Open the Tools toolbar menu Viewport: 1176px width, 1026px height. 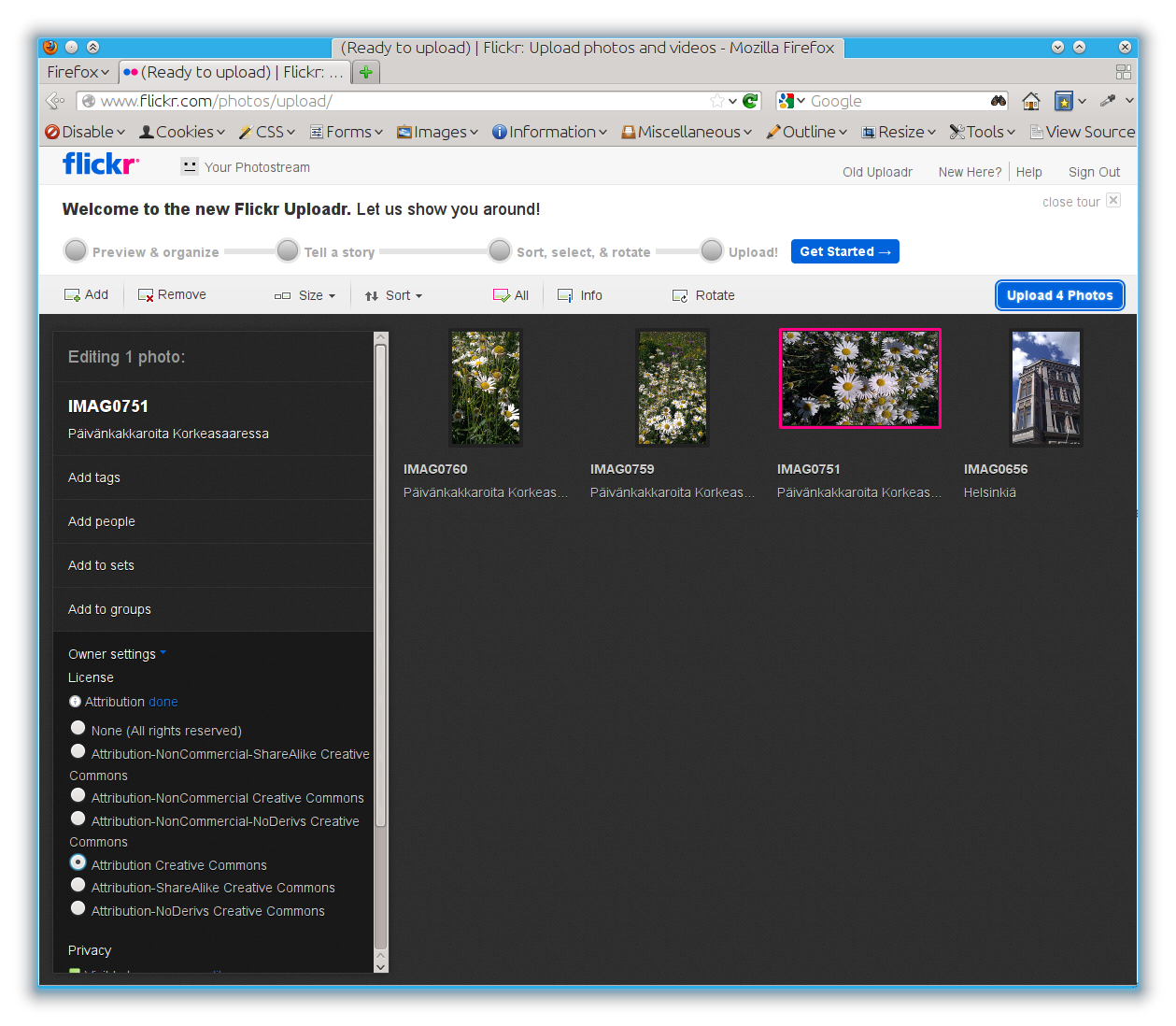tap(983, 132)
